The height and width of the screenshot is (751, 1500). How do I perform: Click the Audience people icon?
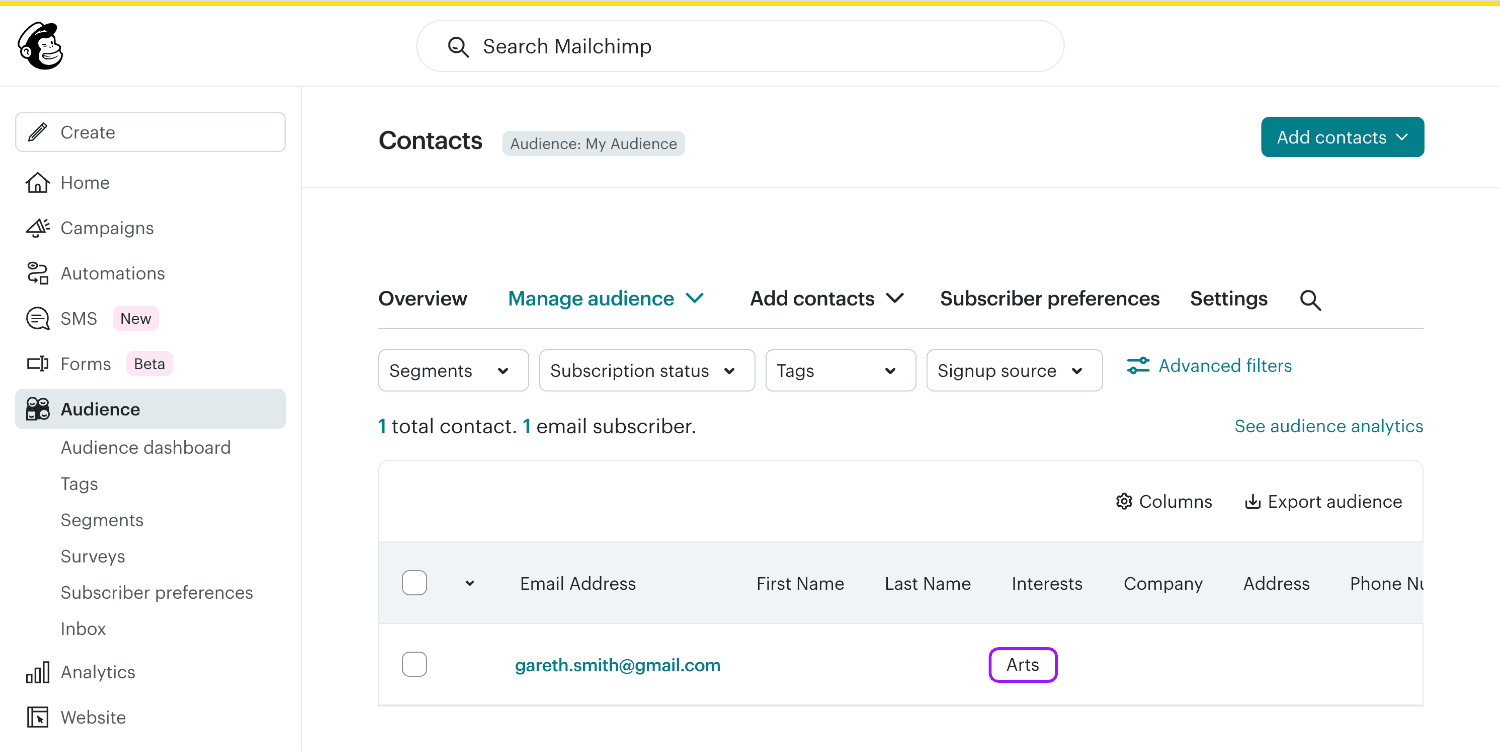coord(38,409)
